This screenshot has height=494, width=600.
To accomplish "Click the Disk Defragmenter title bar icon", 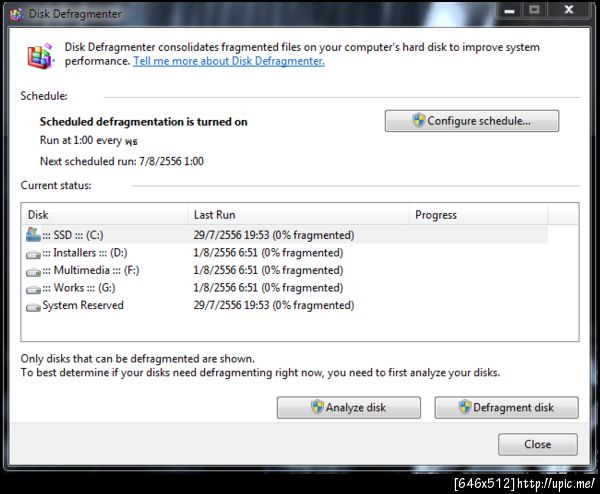I will 16,14.
